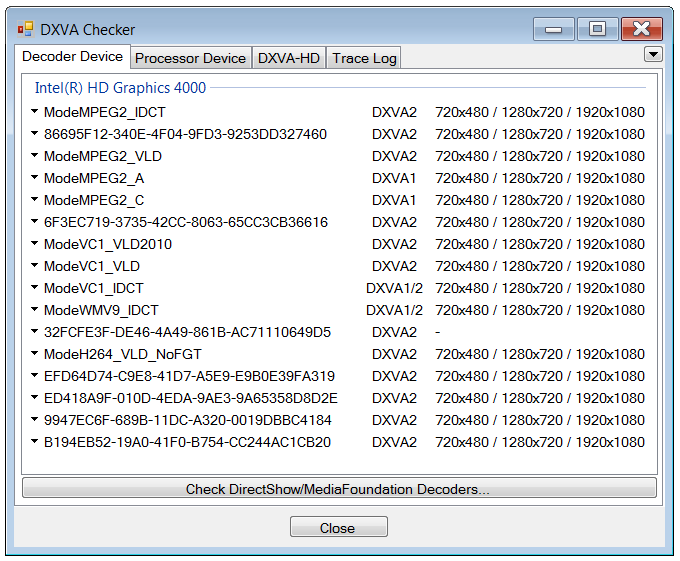Close the window with red X
Image resolution: width=680 pixels, height=561 pixels.
click(642, 29)
